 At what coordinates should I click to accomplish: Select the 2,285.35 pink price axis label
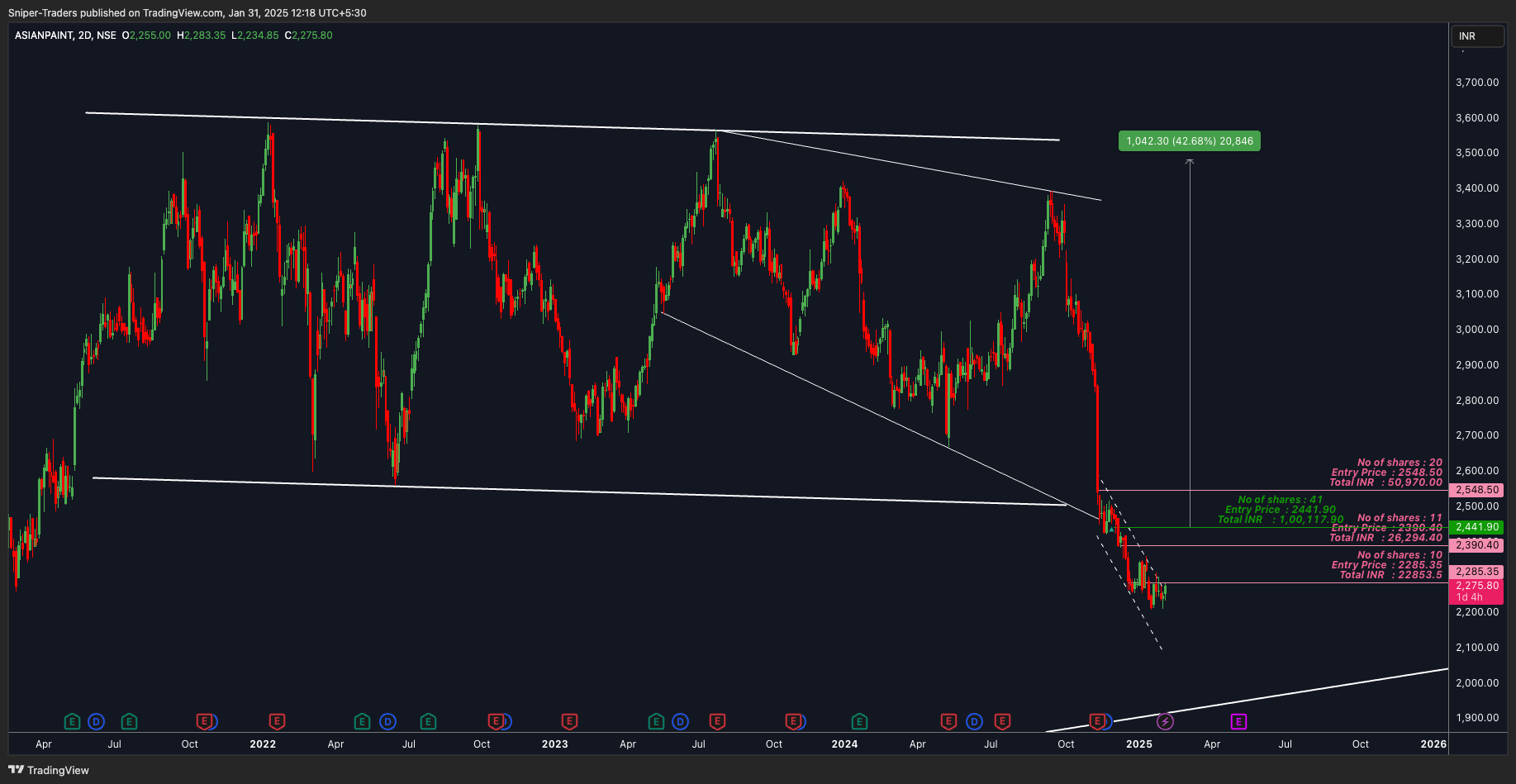[1477, 572]
